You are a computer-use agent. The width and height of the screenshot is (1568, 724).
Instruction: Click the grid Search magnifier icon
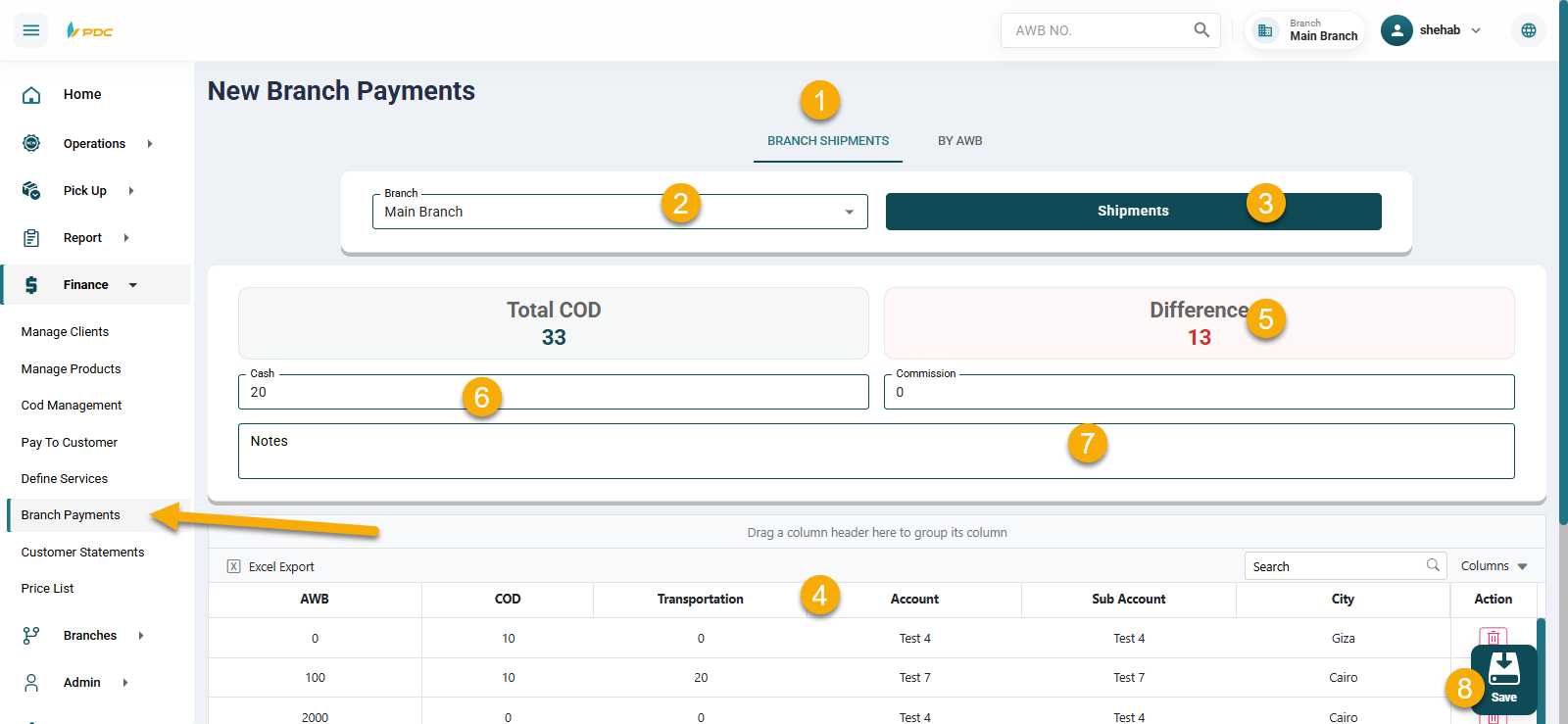1433,565
